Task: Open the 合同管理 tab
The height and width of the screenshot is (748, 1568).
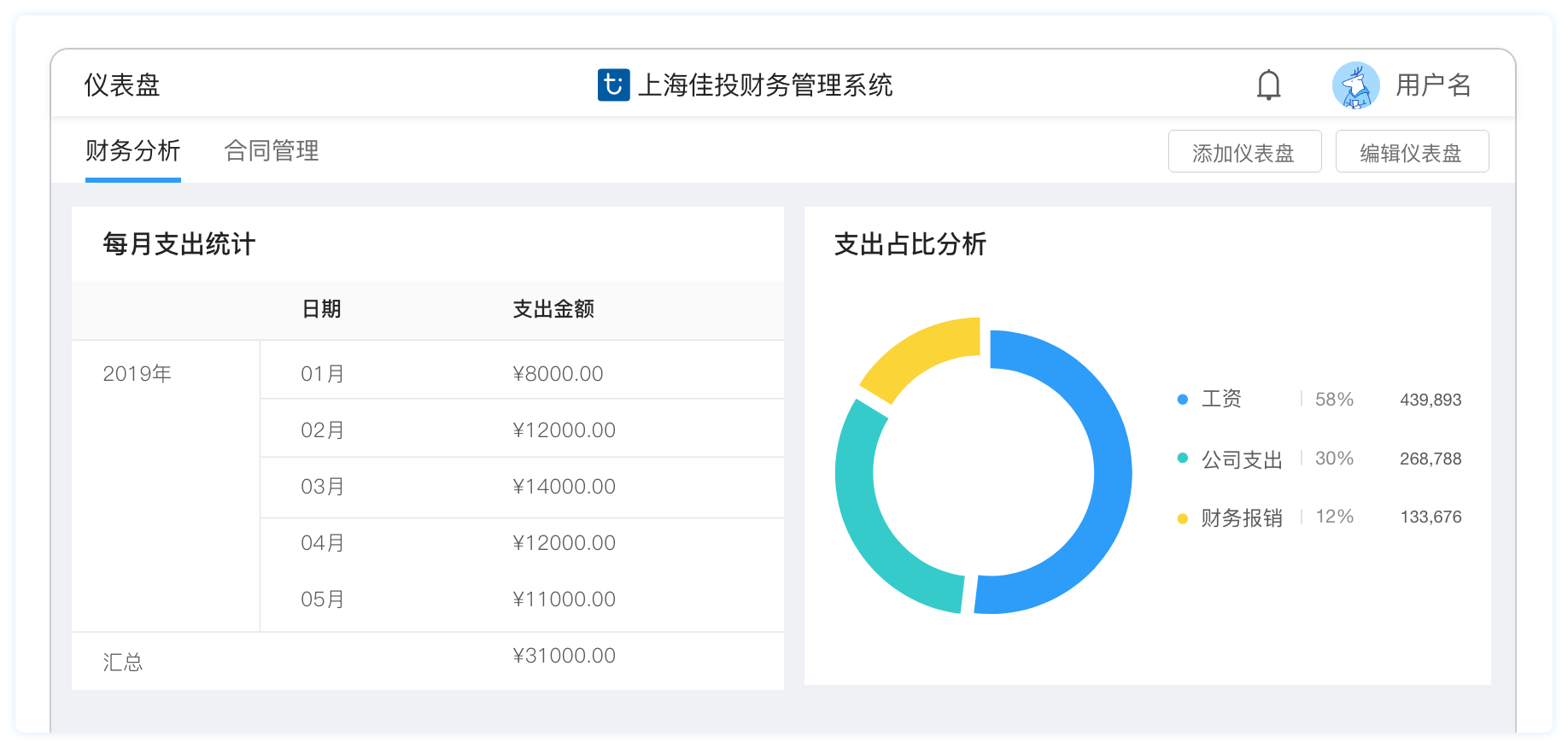Action: (x=271, y=151)
